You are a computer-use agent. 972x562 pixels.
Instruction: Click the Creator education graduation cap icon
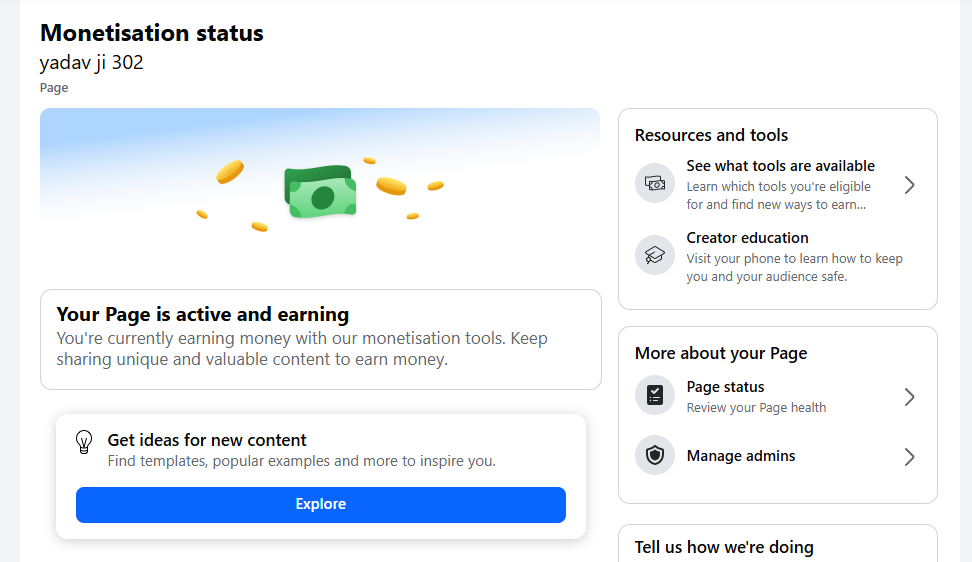click(655, 255)
